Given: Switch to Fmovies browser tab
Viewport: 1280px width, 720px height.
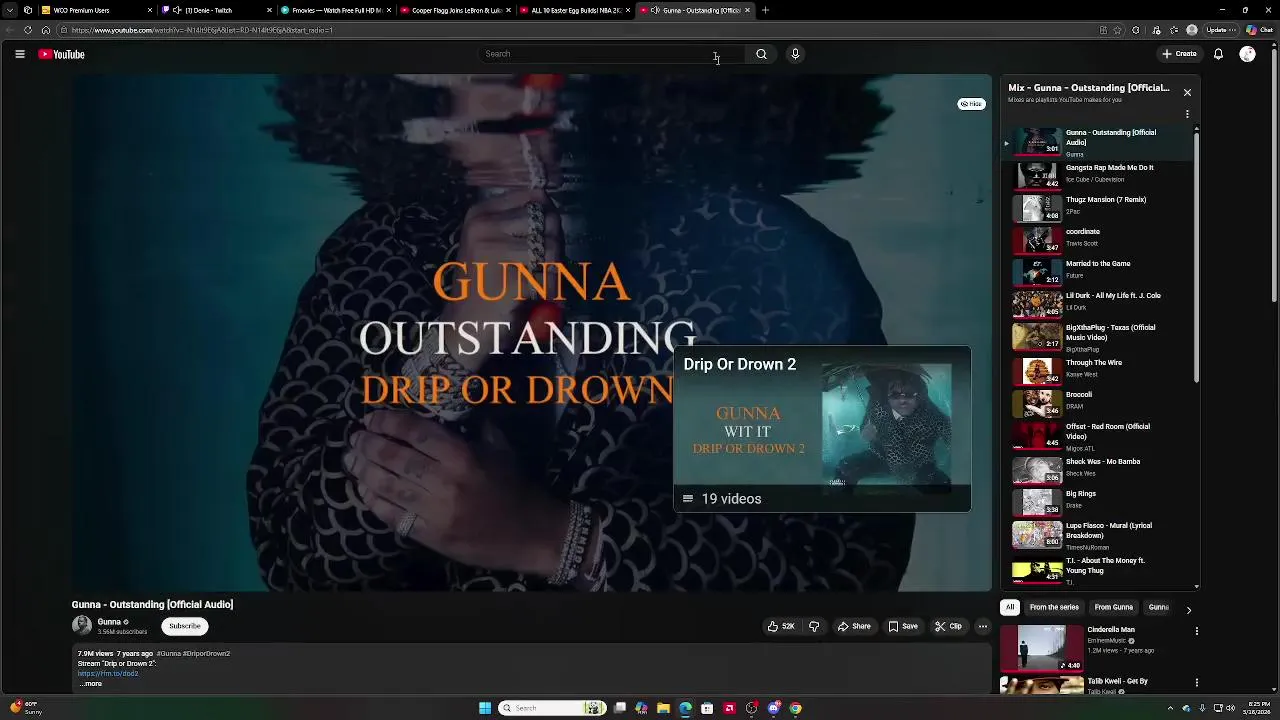Looking at the screenshot, I should click(x=335, y=10).
